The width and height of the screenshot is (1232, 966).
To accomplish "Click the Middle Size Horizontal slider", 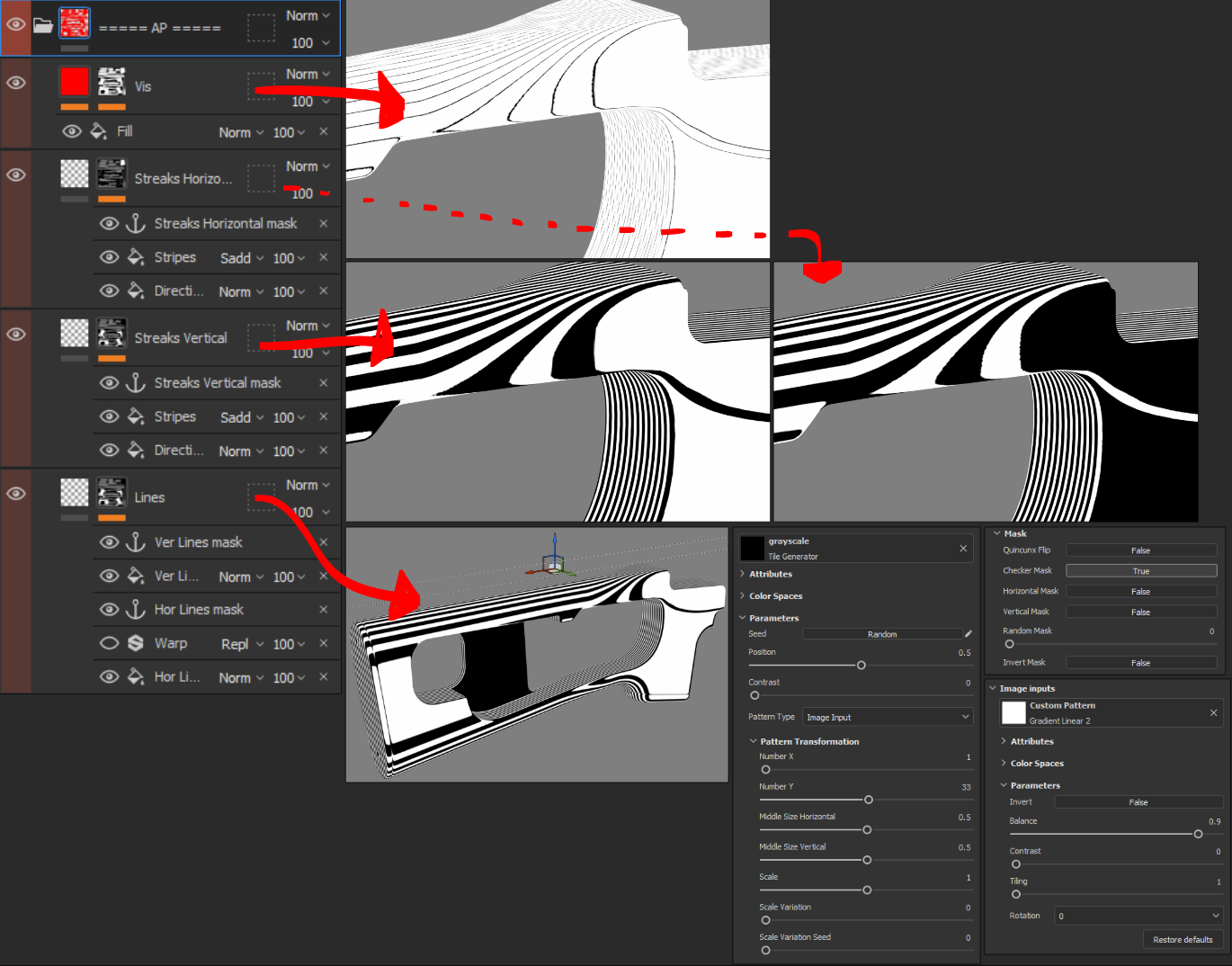I will click(x=865, y=829).
